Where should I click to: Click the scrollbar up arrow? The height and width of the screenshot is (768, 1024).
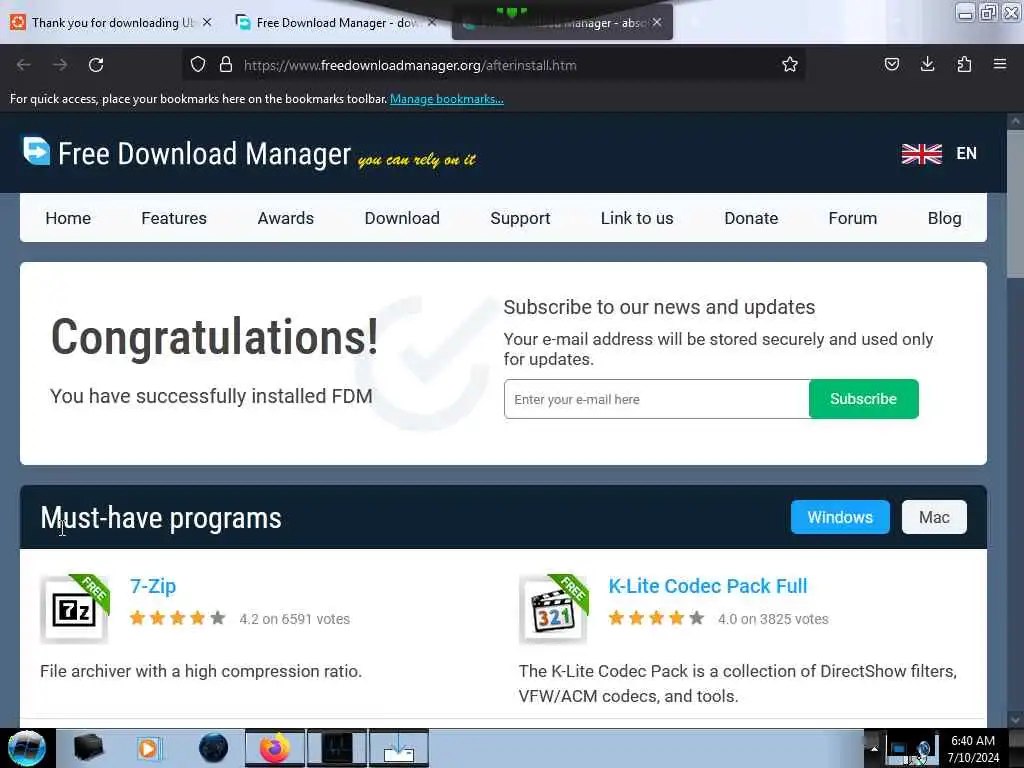(x=1015, y=121)
